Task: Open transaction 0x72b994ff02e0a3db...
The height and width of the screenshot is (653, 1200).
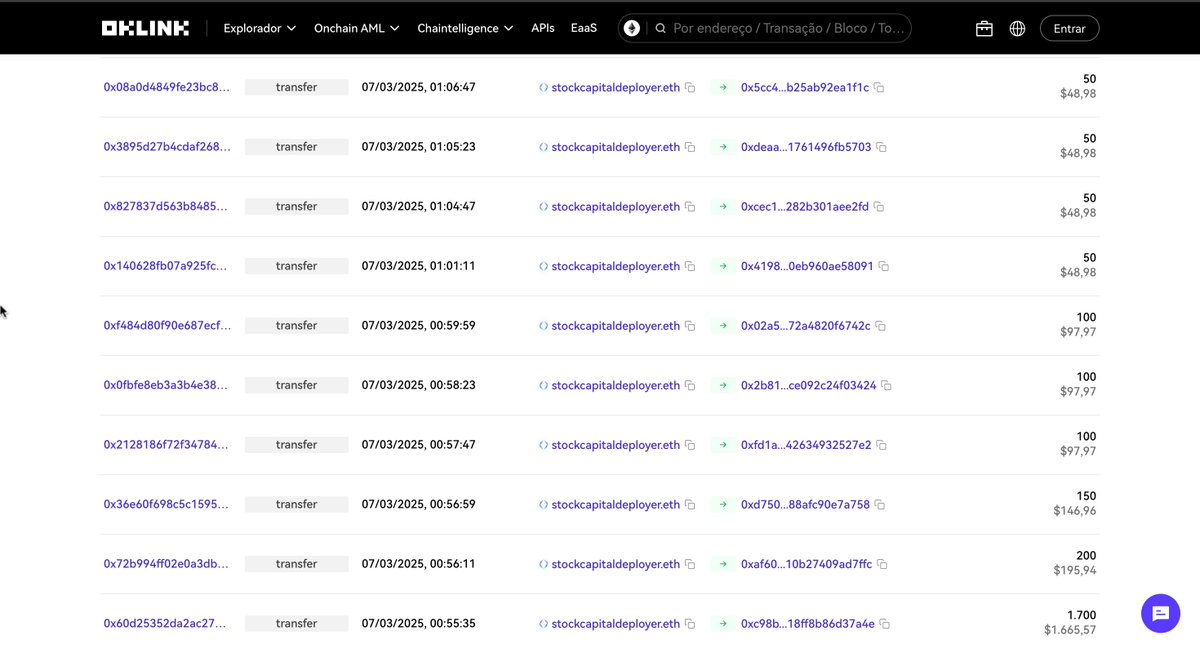Action: point(167,564)
